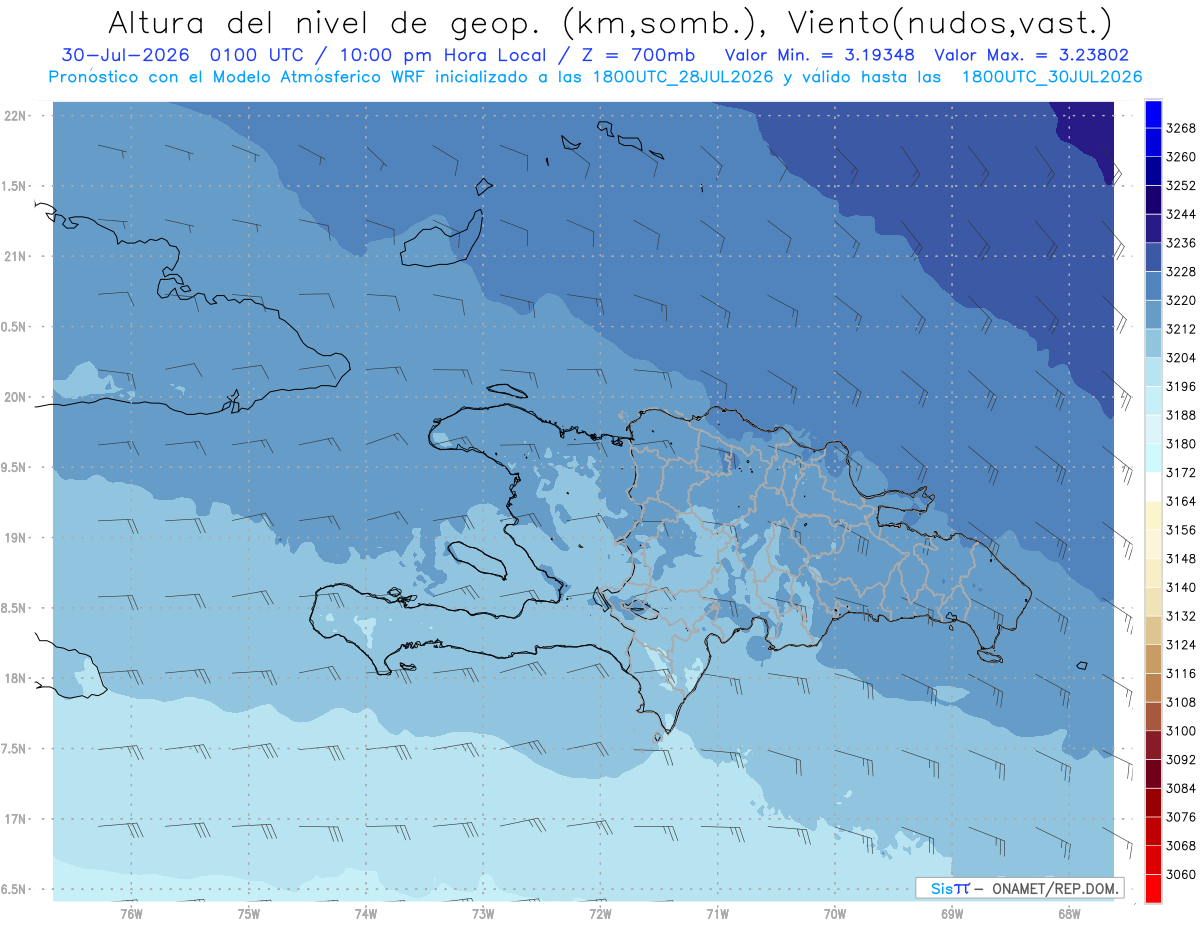Click the 7.5N latitude label
The width and height of the screenshot is (1200, 927).
coord(13,749)
